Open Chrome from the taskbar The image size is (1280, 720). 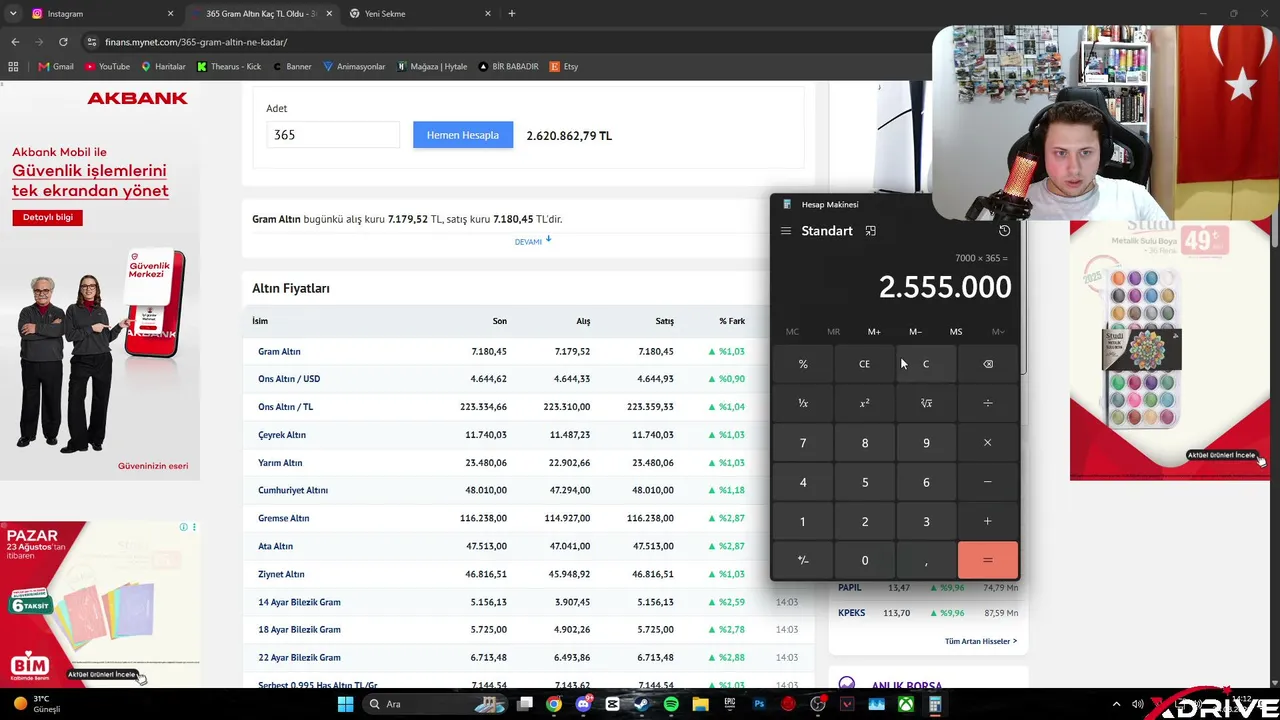(x=554, y=704)
